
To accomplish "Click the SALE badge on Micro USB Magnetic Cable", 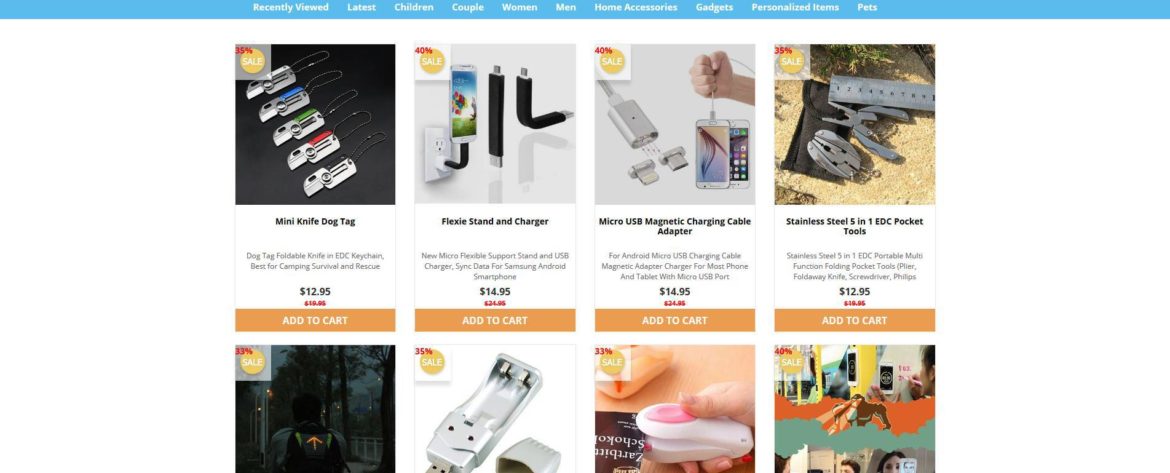I will [612, 60].
